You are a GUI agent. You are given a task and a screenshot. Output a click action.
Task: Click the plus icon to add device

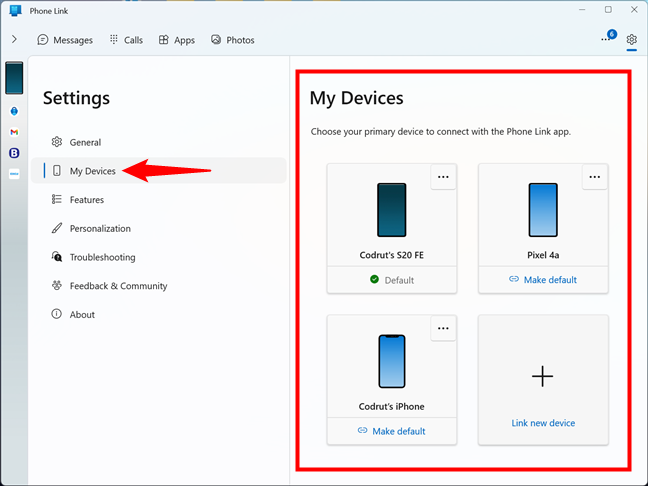click(x=542, y=376)
